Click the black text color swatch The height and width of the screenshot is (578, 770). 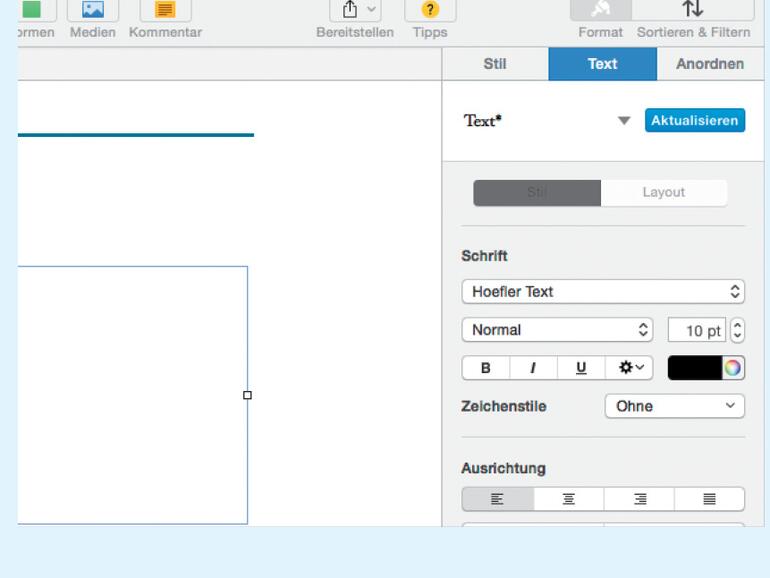pos(695,368)
